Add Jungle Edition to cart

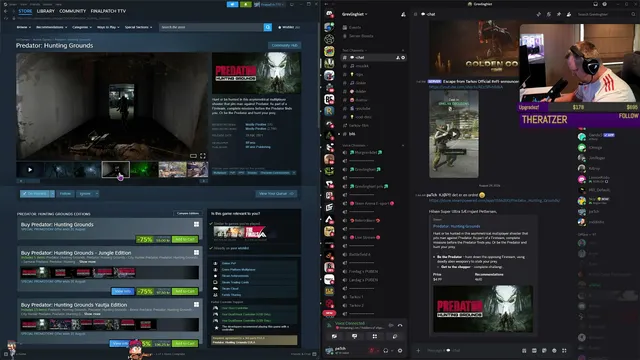point(185,291)
